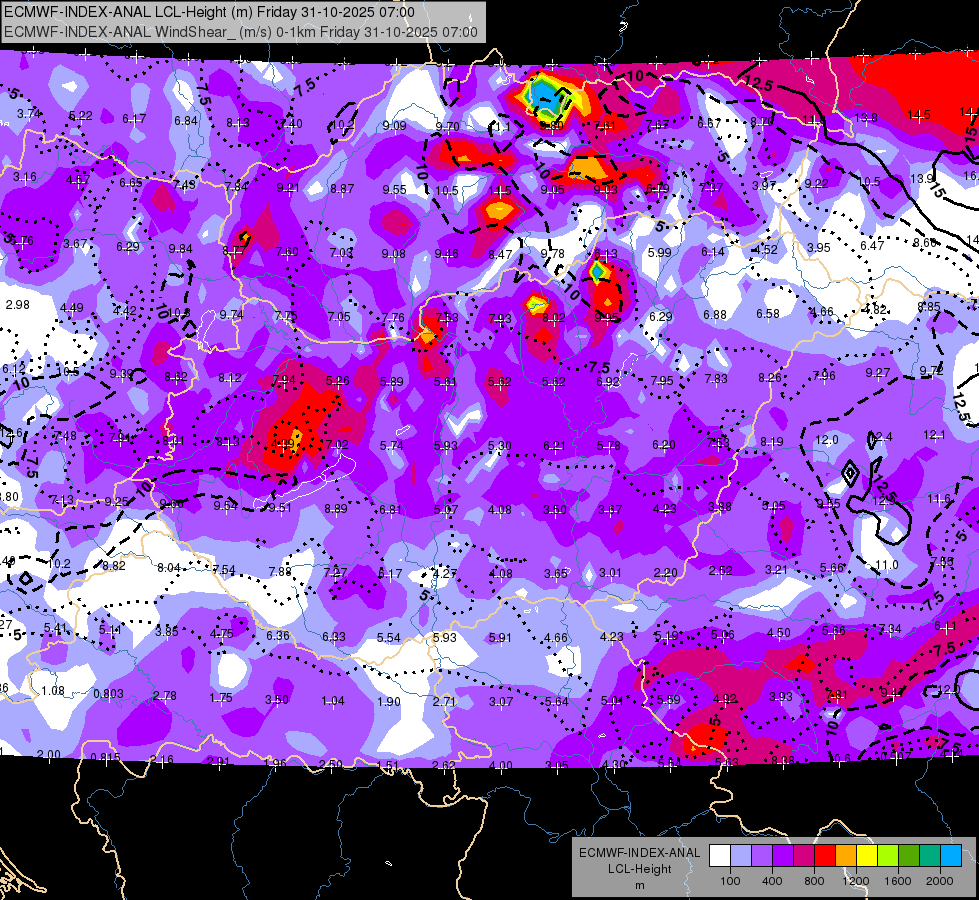
Task: Click the wind shear value 7.40
Action: (291, 124)
